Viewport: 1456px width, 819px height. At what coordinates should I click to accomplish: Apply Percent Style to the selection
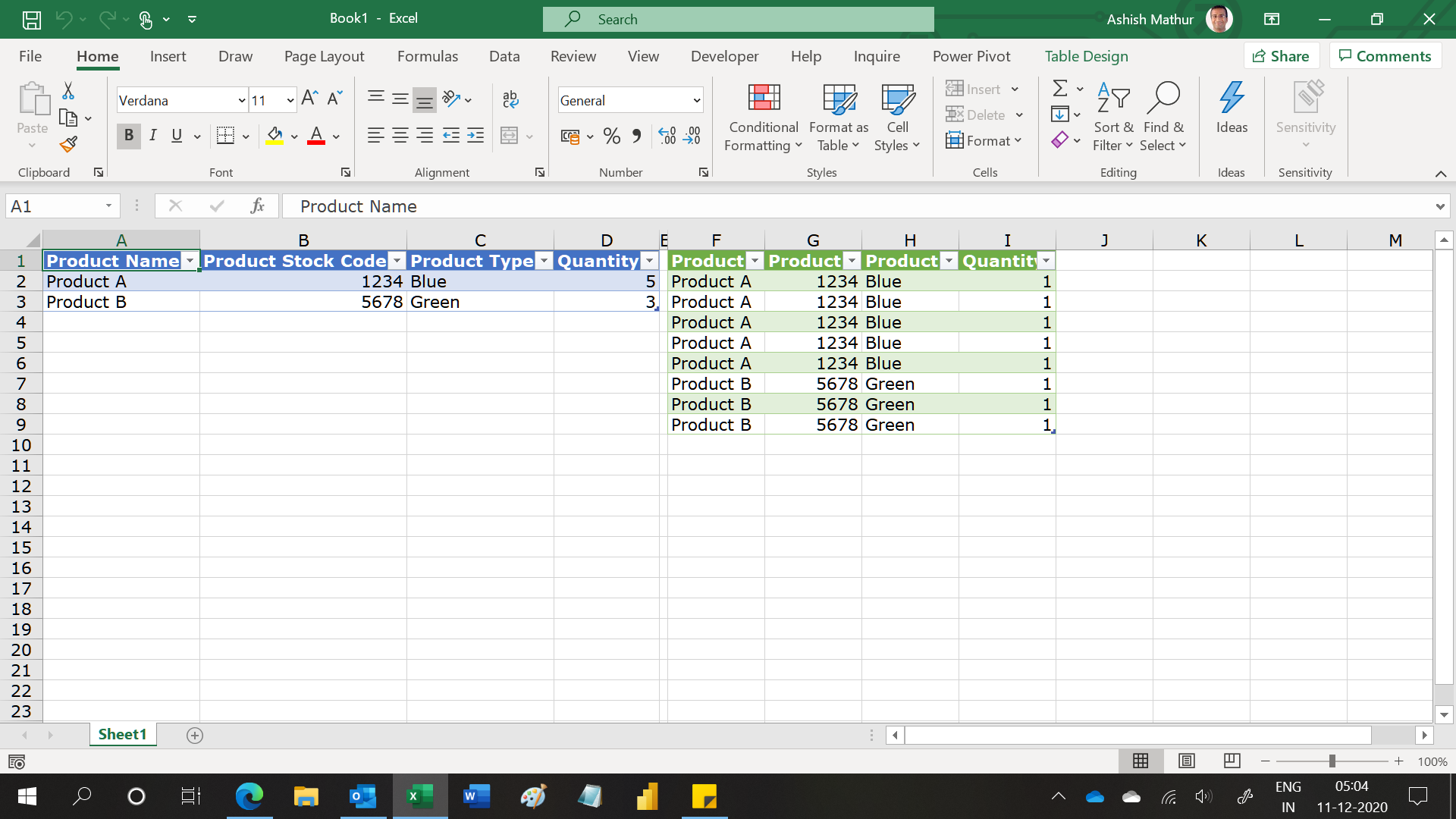pos(612,136)
